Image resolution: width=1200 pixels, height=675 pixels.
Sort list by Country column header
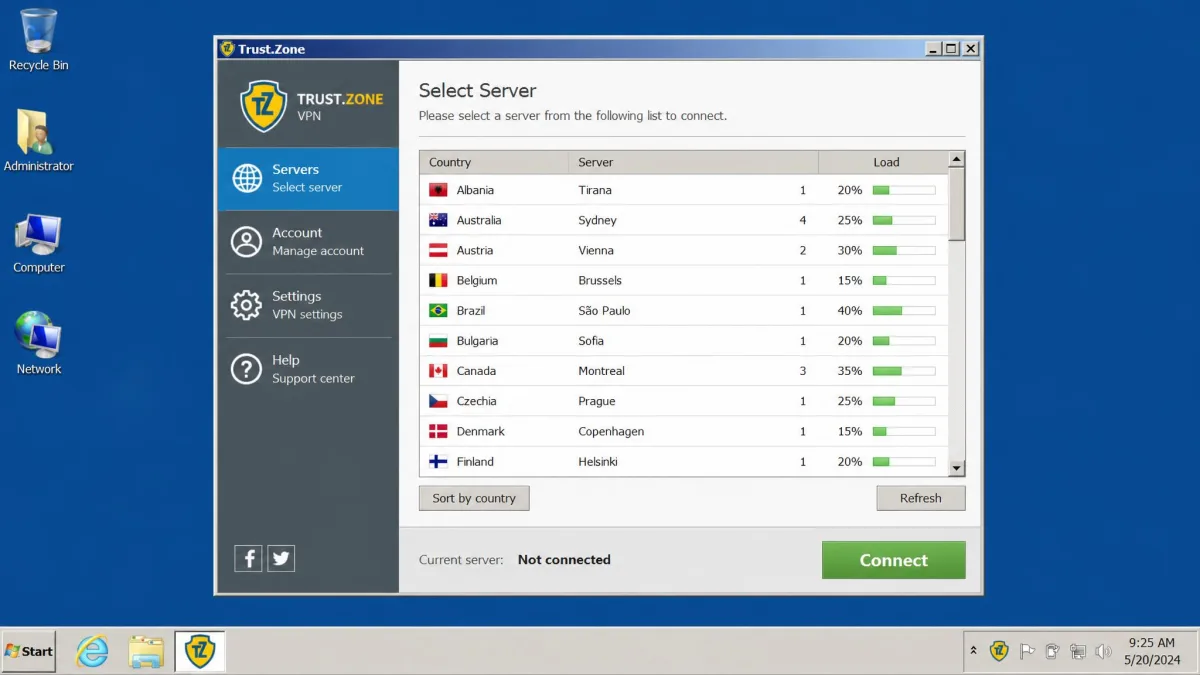pos(494,162)
